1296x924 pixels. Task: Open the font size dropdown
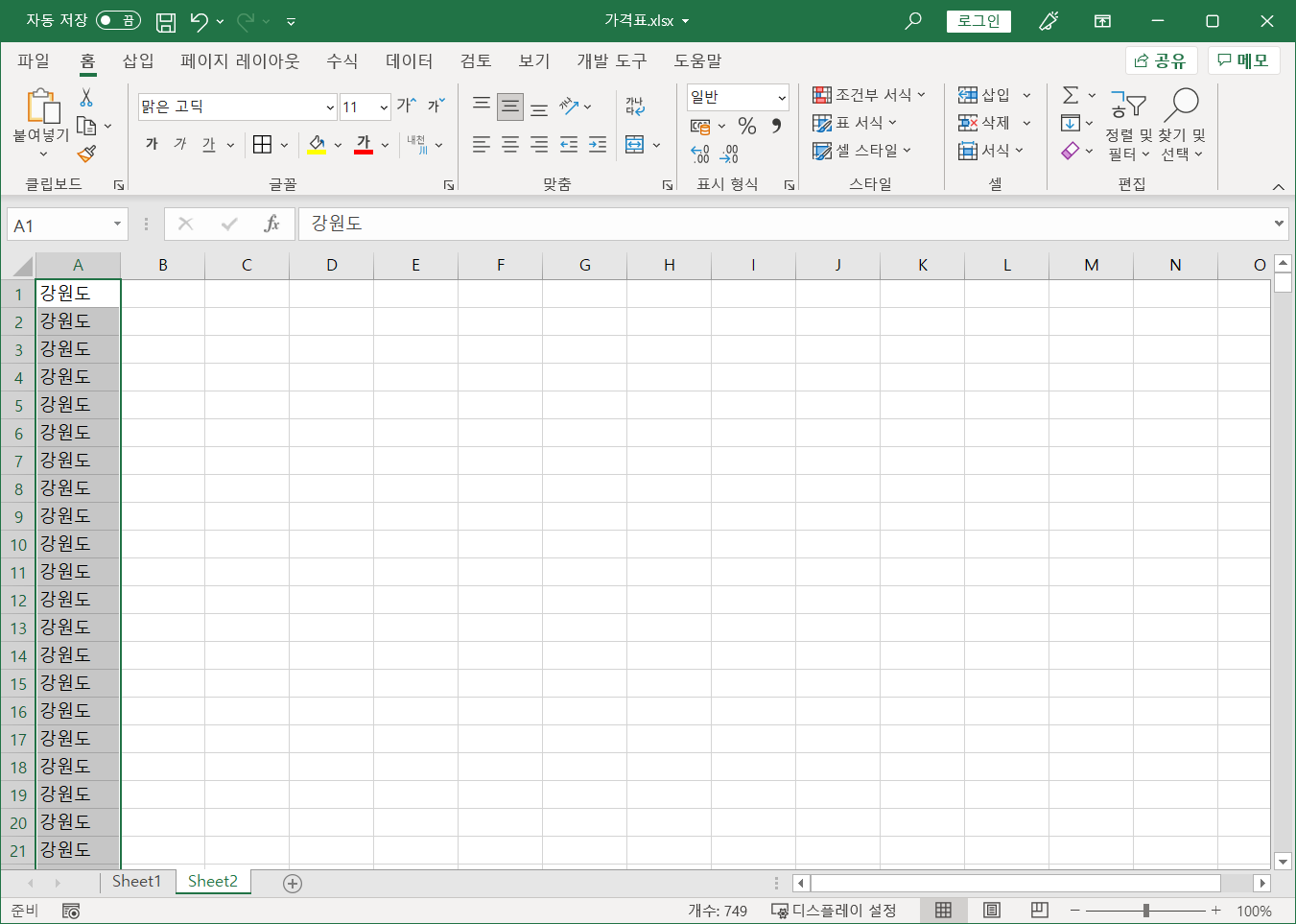pyautogui.click(x=384, y=107)
